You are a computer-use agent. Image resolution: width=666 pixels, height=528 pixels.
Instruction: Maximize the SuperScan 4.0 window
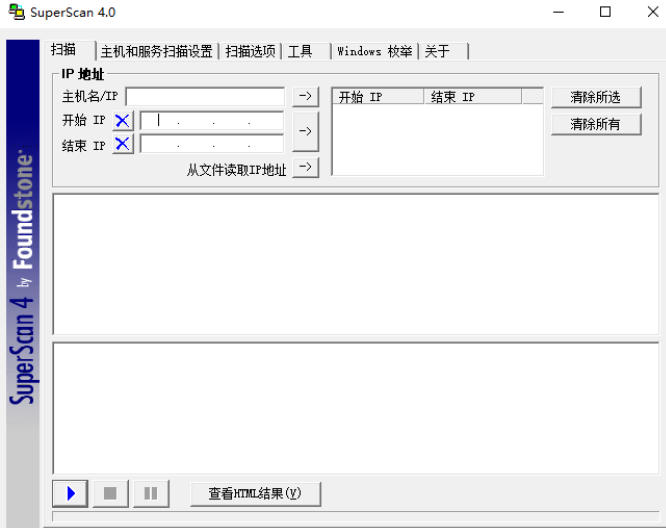[x=605, y=12]
